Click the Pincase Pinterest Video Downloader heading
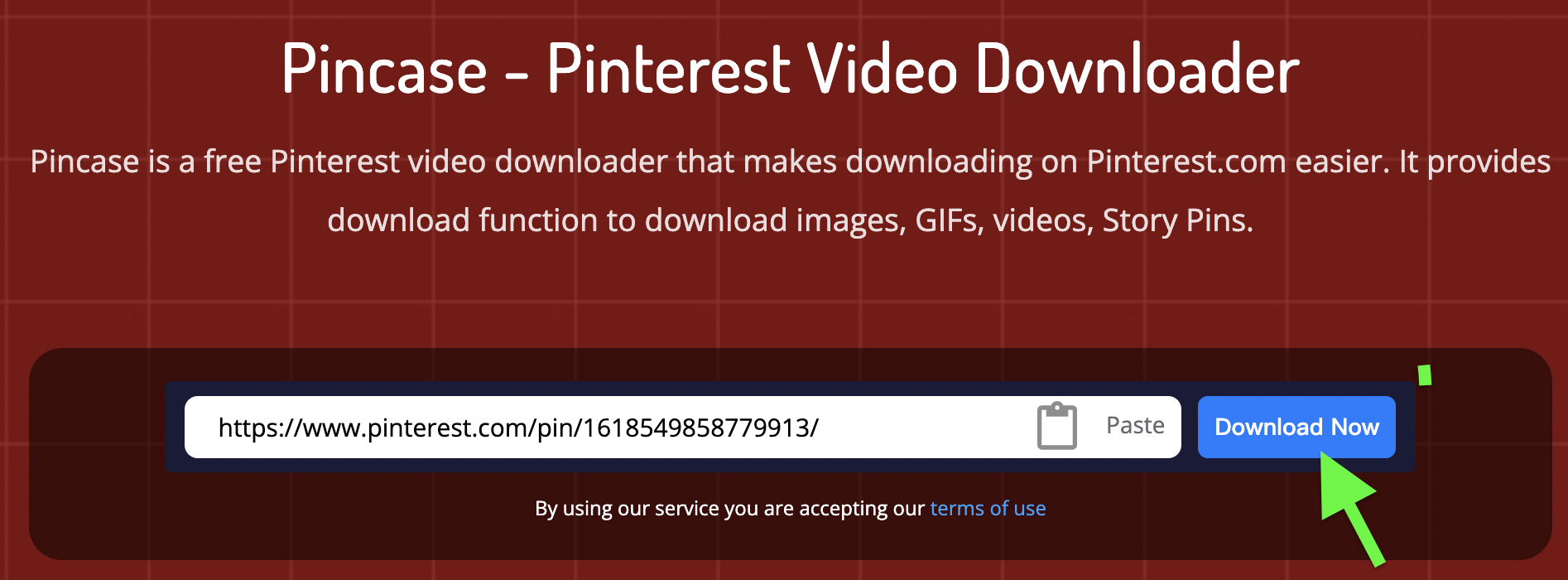This screenshot has height=580, width=1568. click(x=791, y=70)
